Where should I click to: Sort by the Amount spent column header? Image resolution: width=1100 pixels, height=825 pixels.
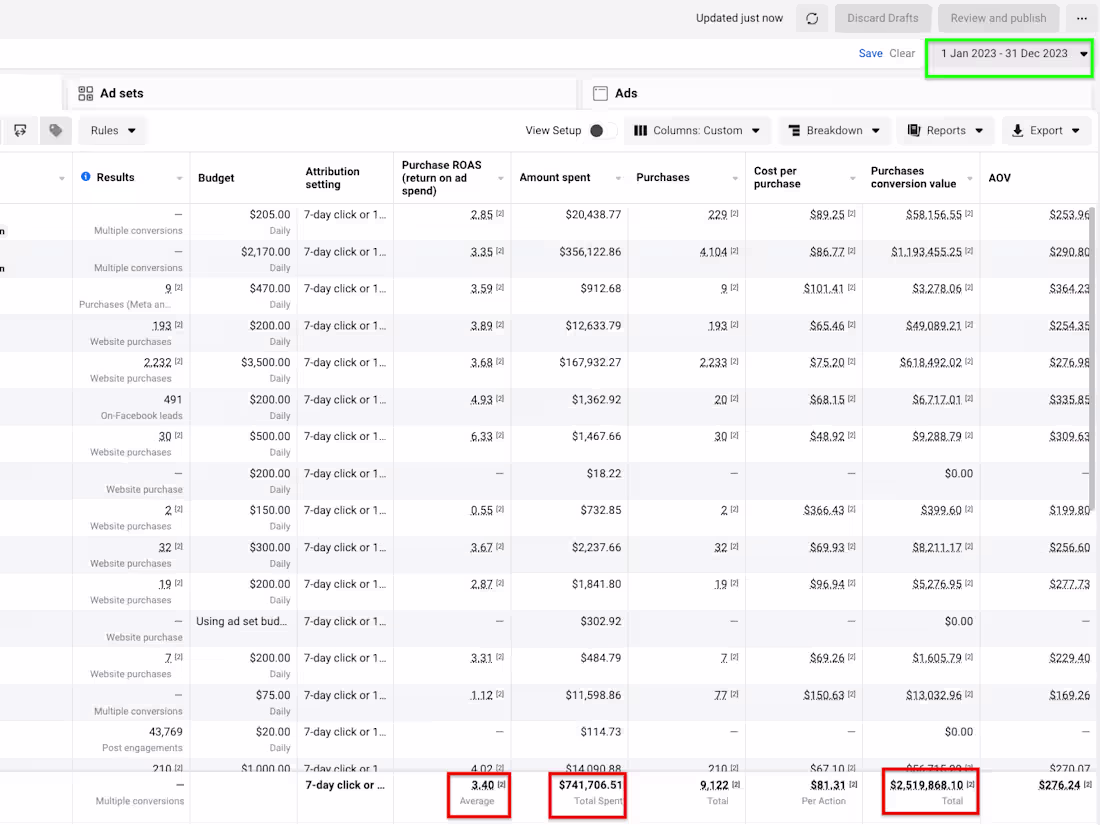click(555, 177)
